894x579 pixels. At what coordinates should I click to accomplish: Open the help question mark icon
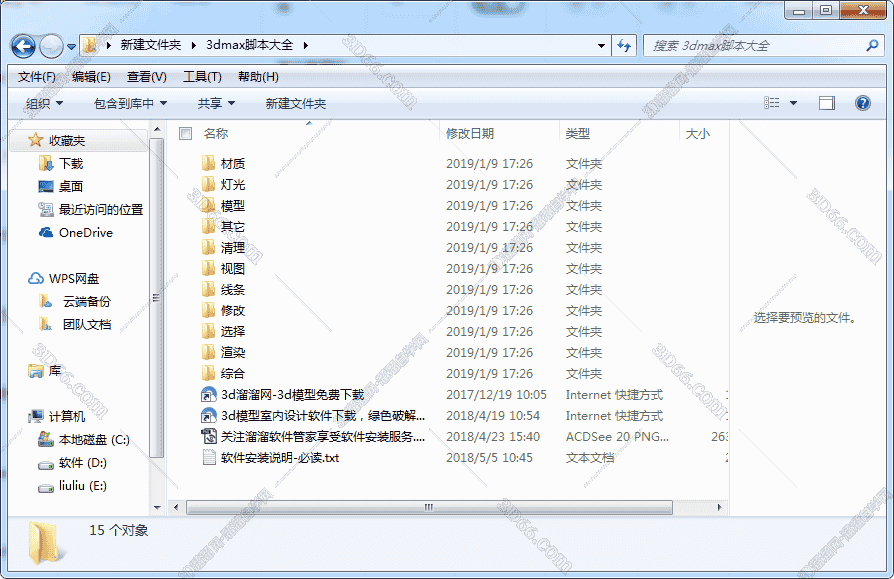862,103
